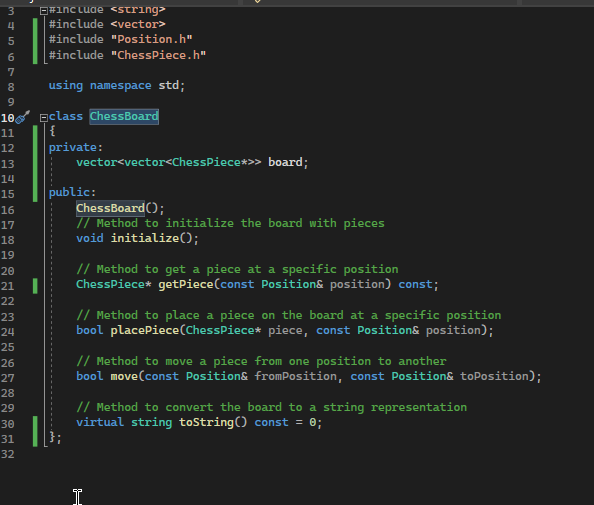
Task: Click the virtual keyword on line 30
Action: pos(100,422)
